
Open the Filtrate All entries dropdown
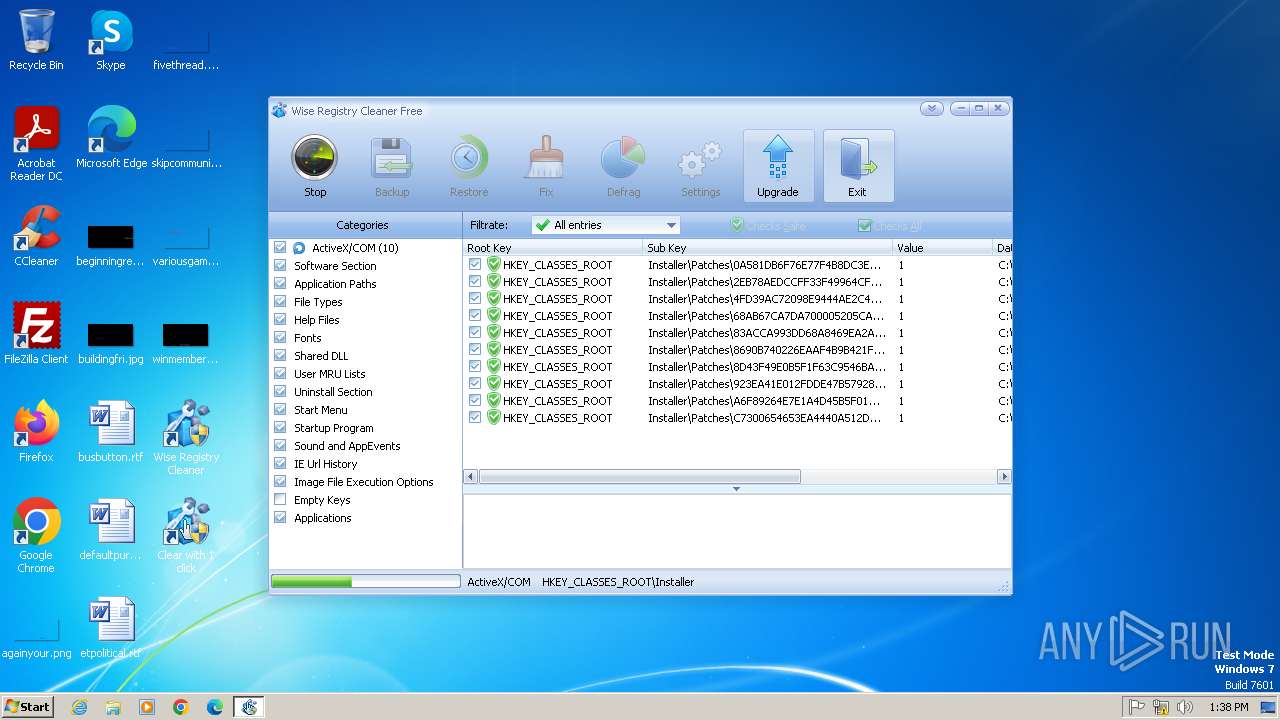coord(606,225)
